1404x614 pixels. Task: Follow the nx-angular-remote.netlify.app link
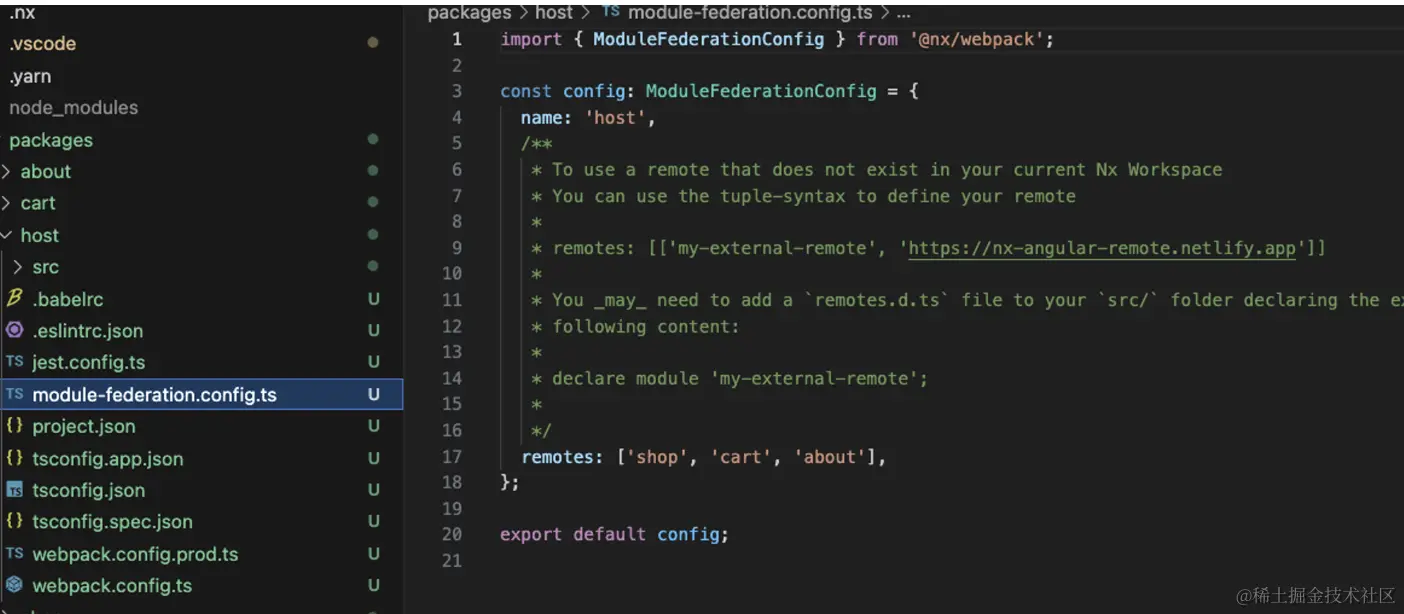point(1102,248)
